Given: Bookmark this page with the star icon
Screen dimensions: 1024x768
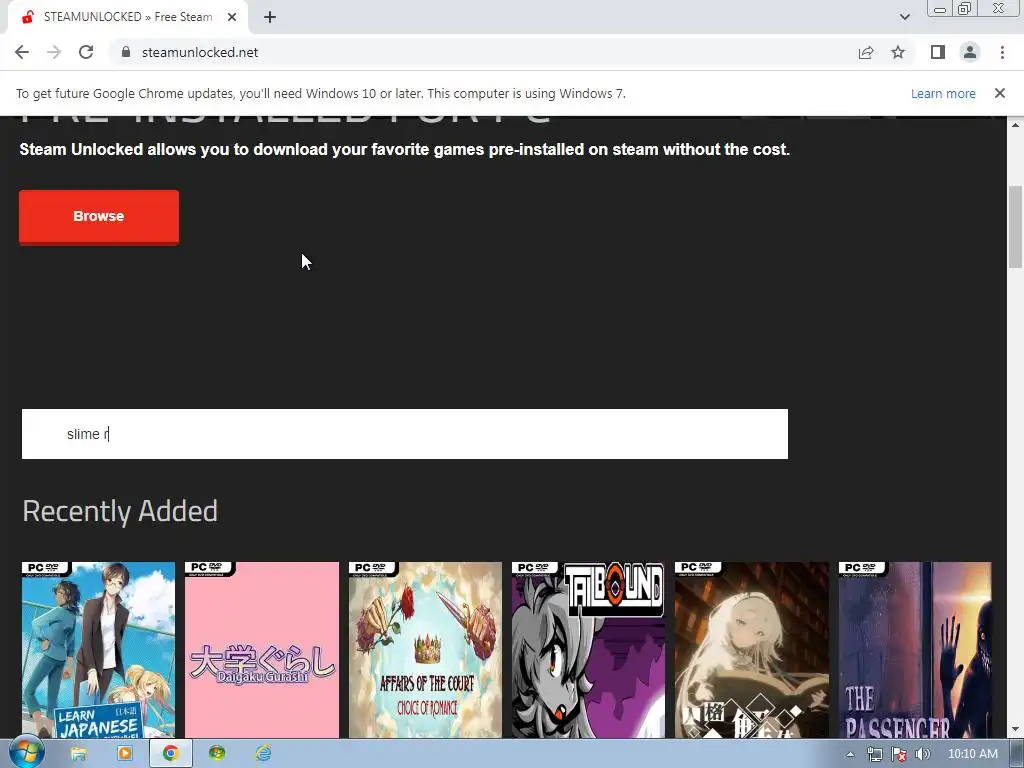Looking at the screenshot, I should 898,52.
